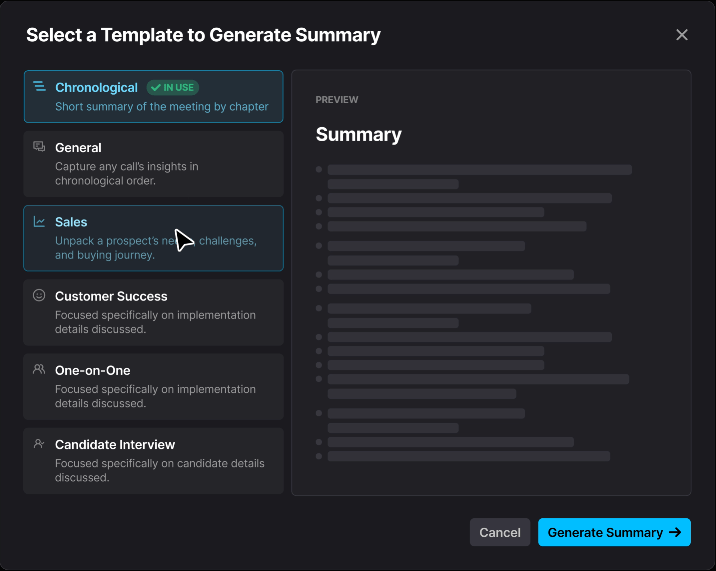Click the Customer Success smiley icon
Viewport: 716px width, 571px height.
pos(39,295)
